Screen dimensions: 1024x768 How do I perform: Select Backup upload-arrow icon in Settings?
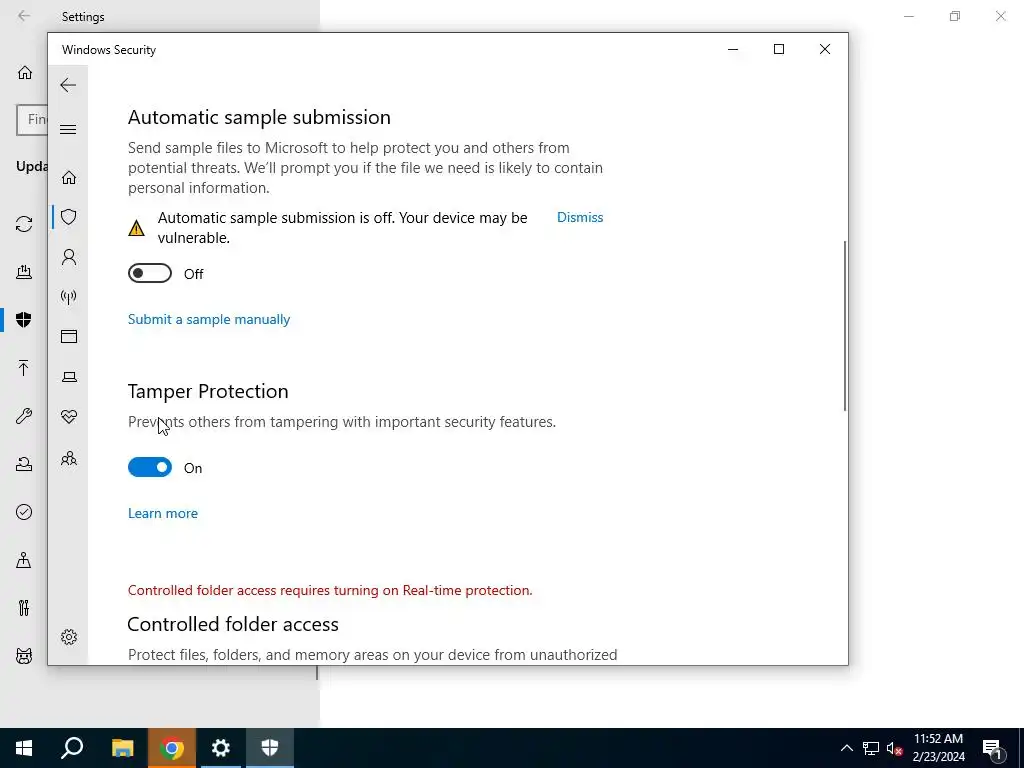24,368
